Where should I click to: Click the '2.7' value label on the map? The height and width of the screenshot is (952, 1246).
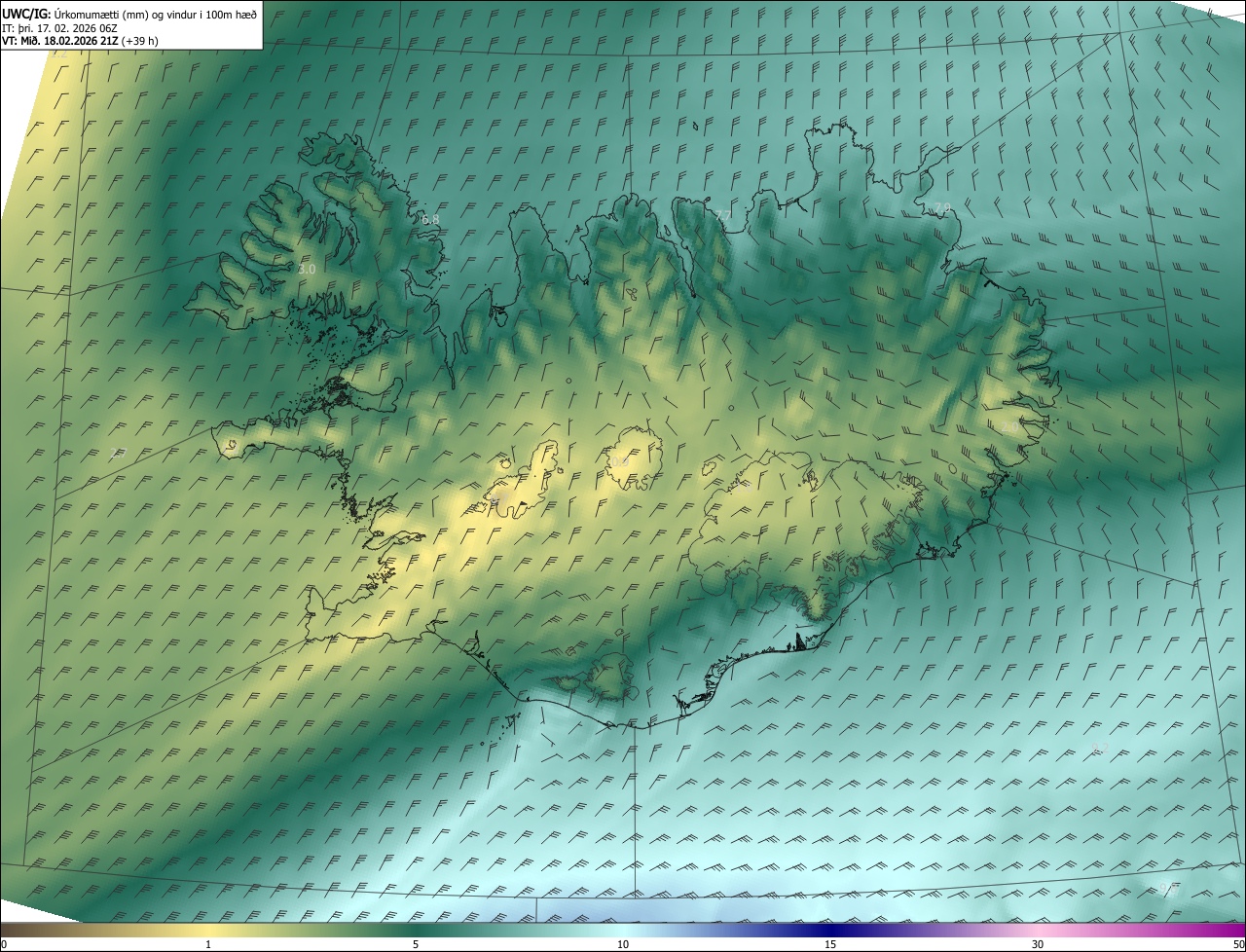pyautogui.click(x=118, y=452)
